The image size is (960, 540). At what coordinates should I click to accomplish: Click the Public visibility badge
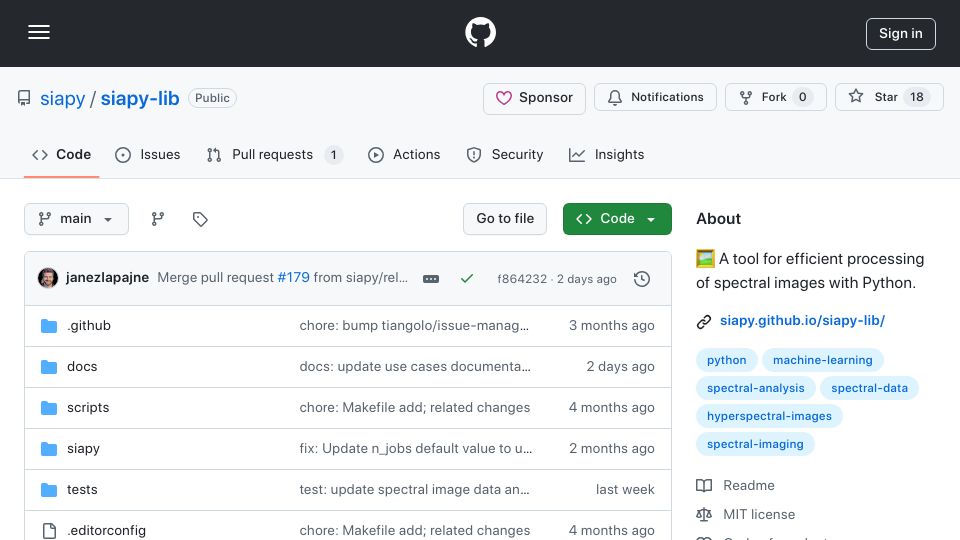pyautogui.click(x=212, y=98)
